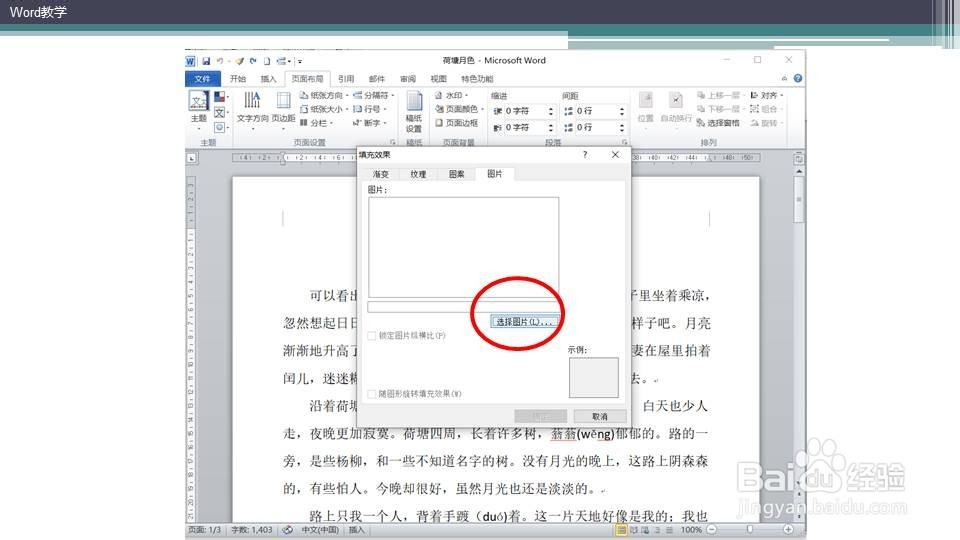Click the zoom slider handle
The image size is (960, 540).
[x=749, y=530]
